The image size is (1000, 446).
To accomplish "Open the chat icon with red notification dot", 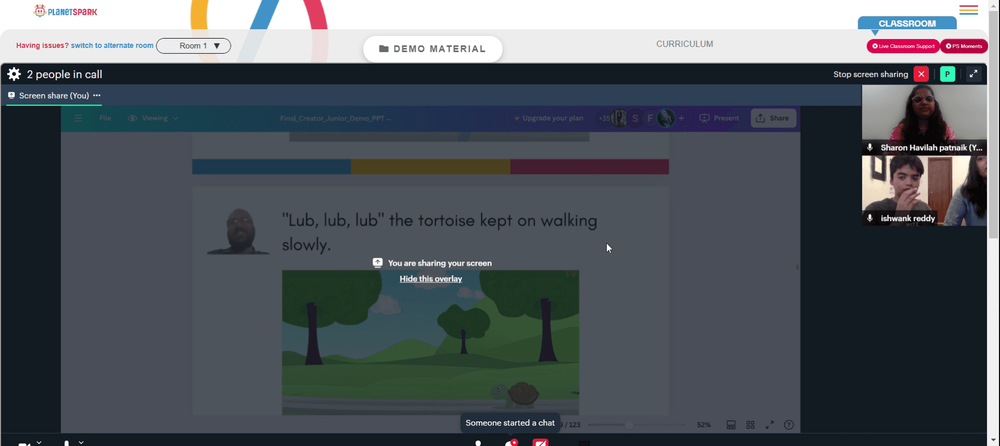I will click(x=510, y=443).
